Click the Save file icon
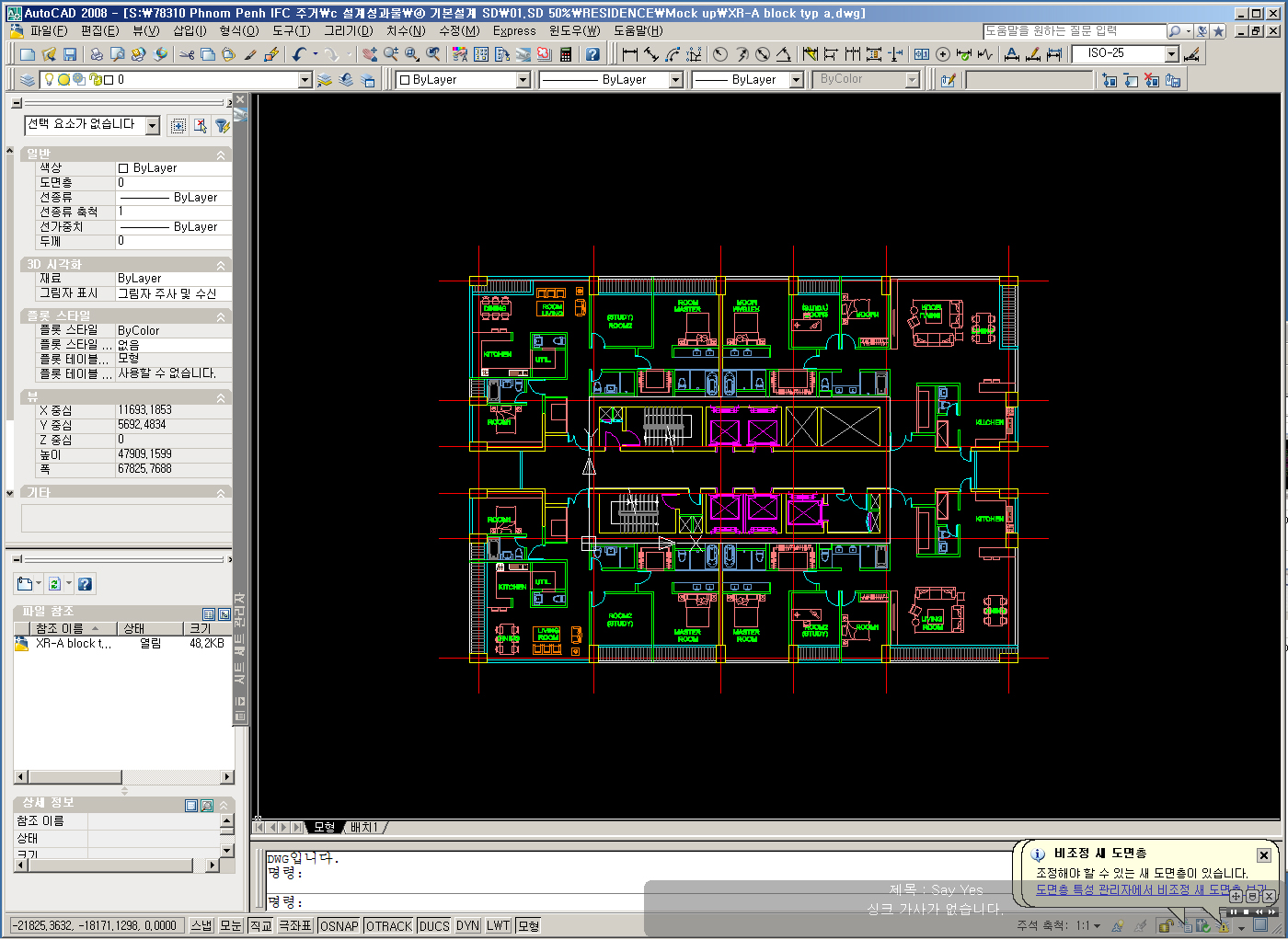 click(x=70, y=55)
